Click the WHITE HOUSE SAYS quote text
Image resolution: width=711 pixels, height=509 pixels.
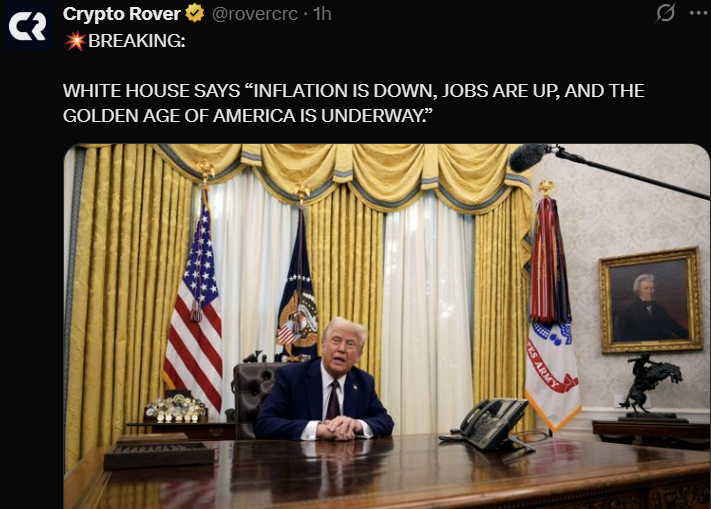click(x=354, y=91)
